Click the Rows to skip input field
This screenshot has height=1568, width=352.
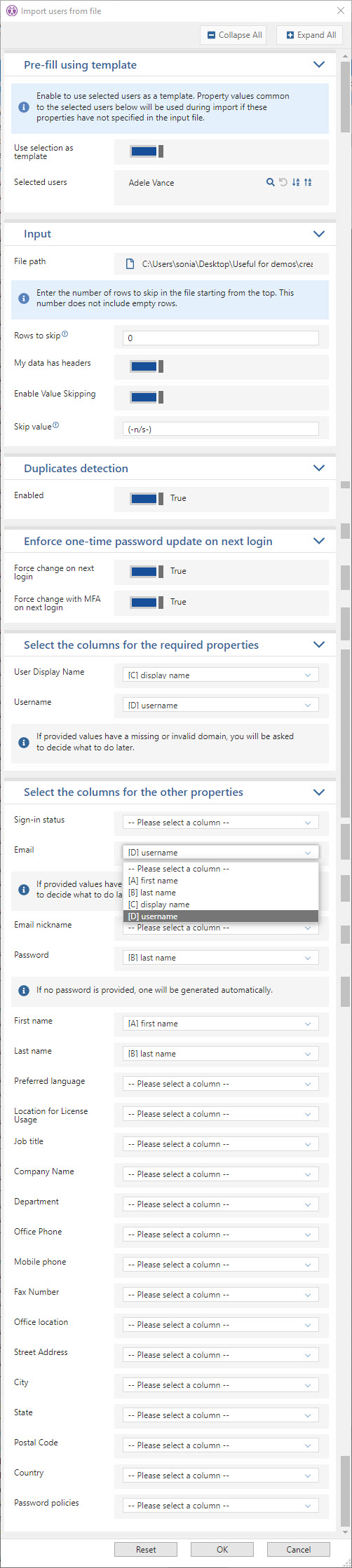(221, 338)
